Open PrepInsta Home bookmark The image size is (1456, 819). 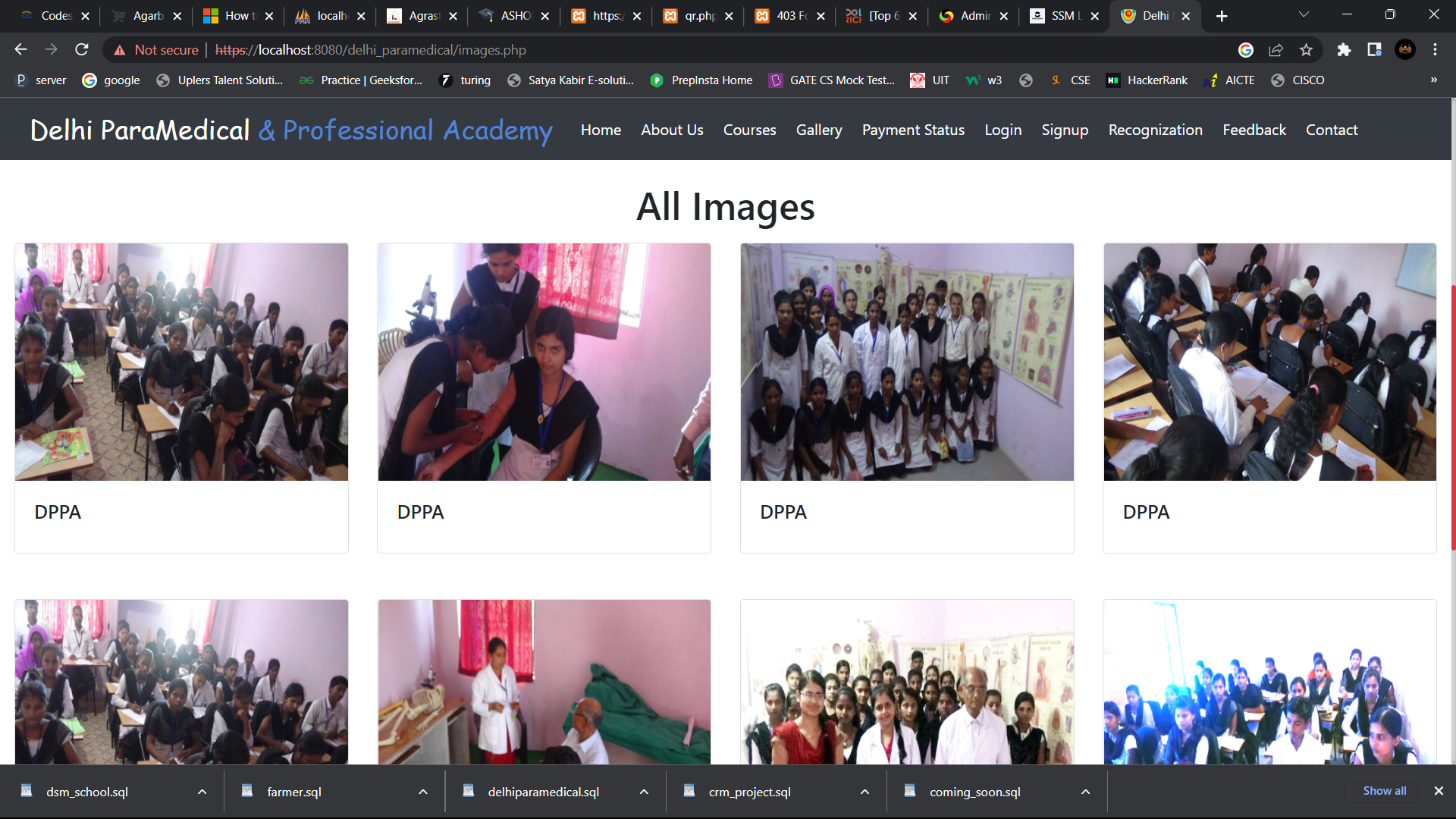pyautogui.click(x=701, y=80)
